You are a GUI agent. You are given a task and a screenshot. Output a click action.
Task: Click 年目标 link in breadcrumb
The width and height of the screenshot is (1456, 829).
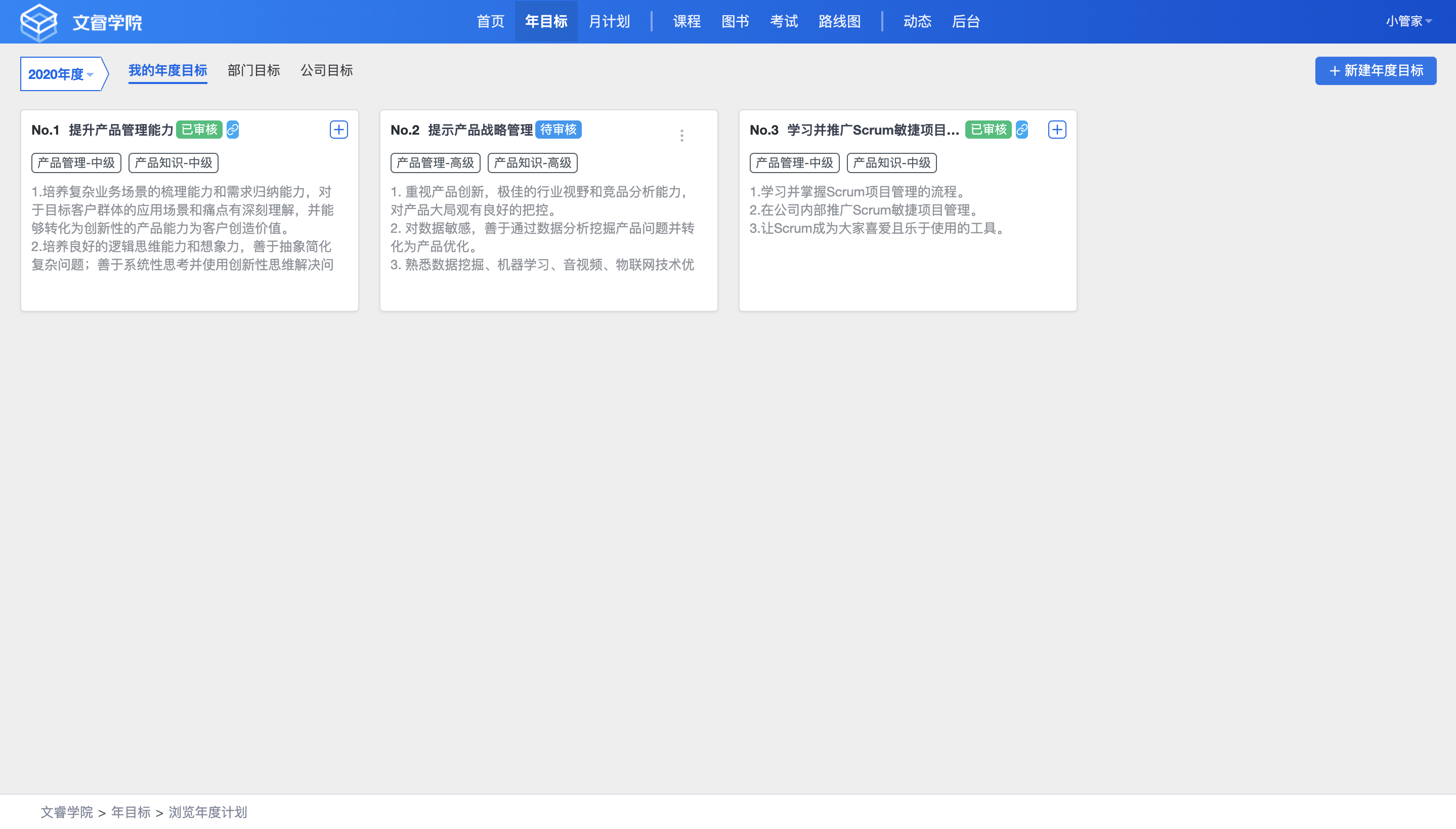coord(131,812)
